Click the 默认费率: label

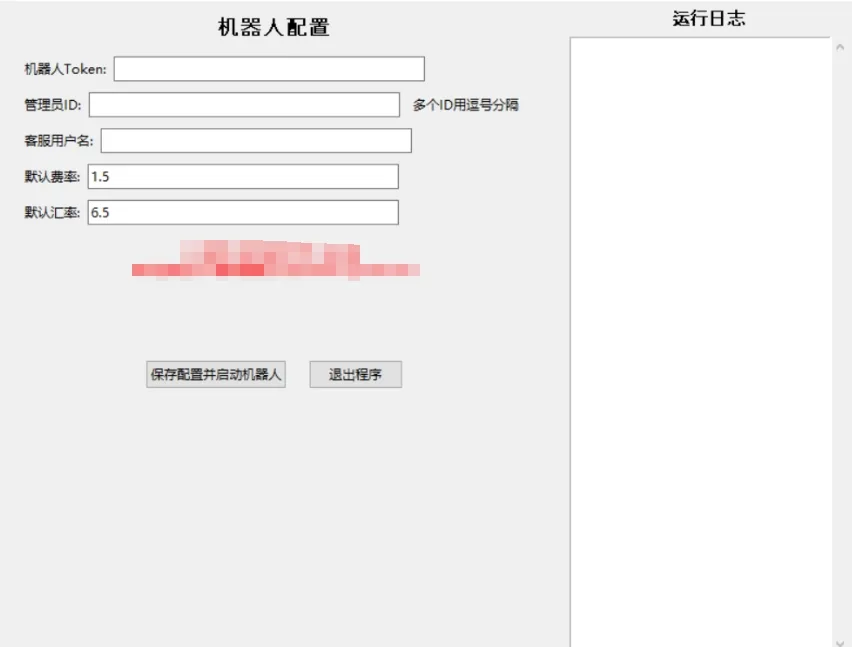point(53,177)
